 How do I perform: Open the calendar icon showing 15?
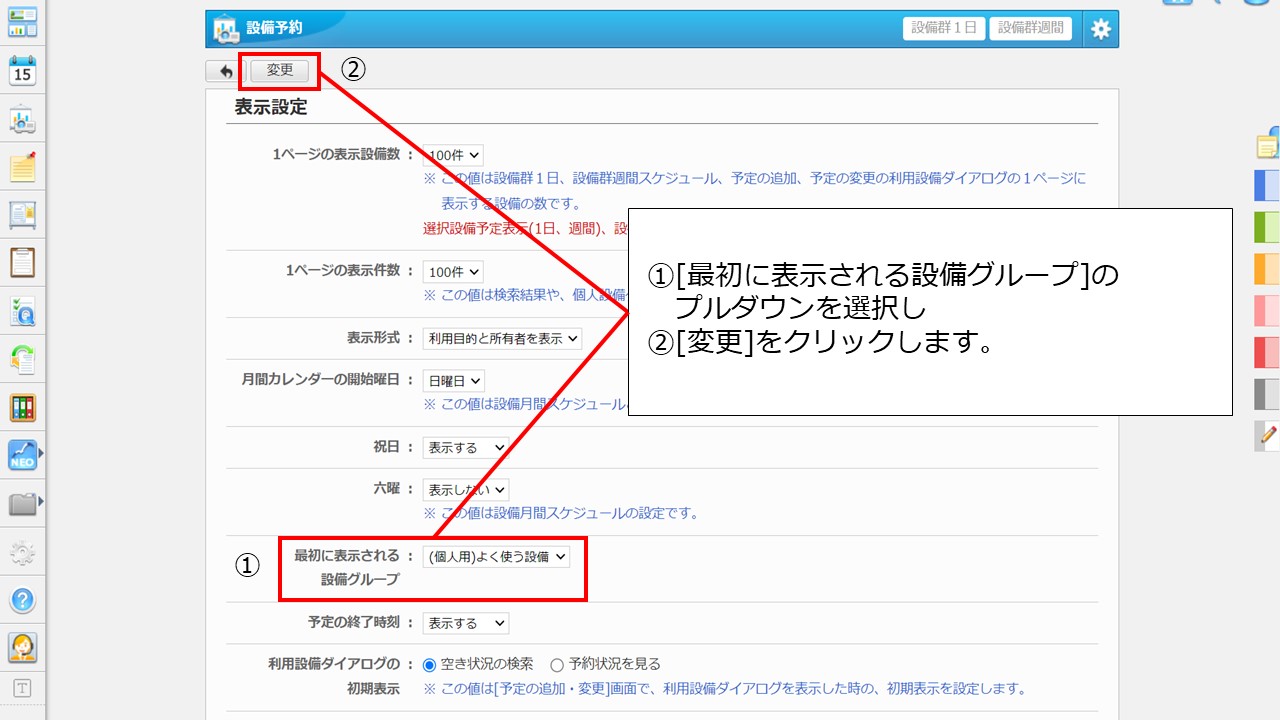tap(22, 70)
